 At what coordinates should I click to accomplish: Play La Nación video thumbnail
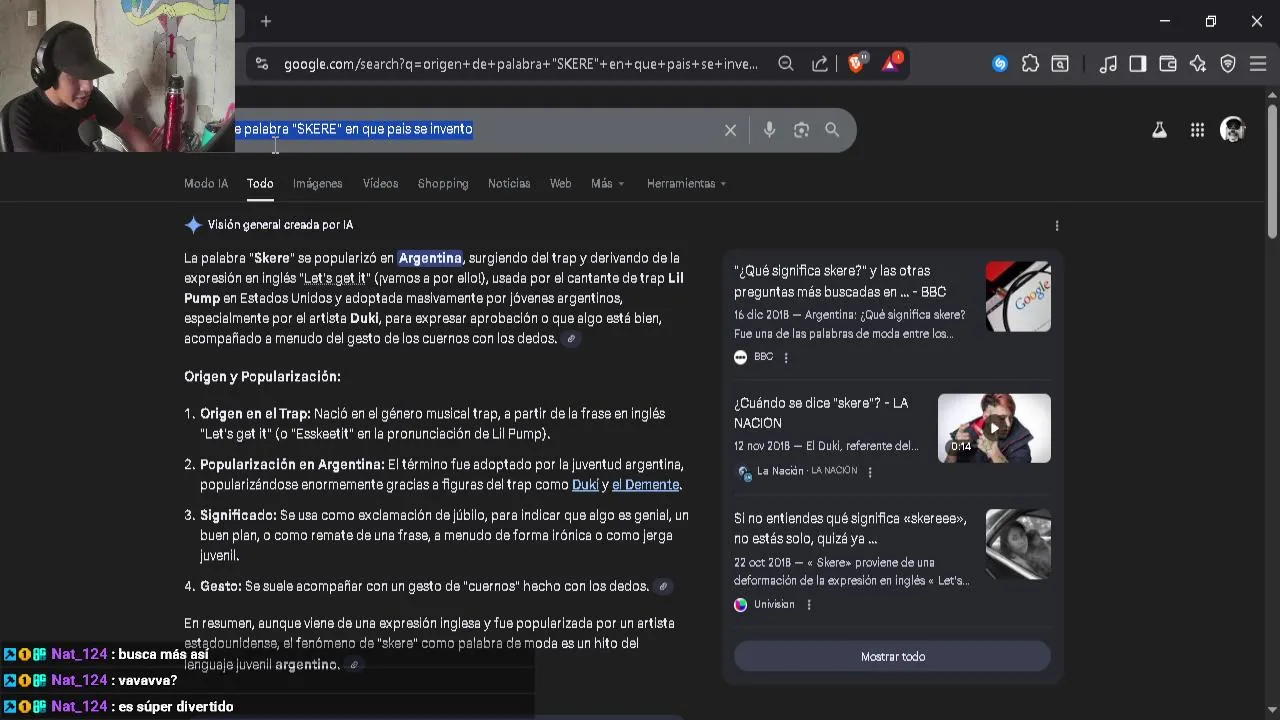994,428
